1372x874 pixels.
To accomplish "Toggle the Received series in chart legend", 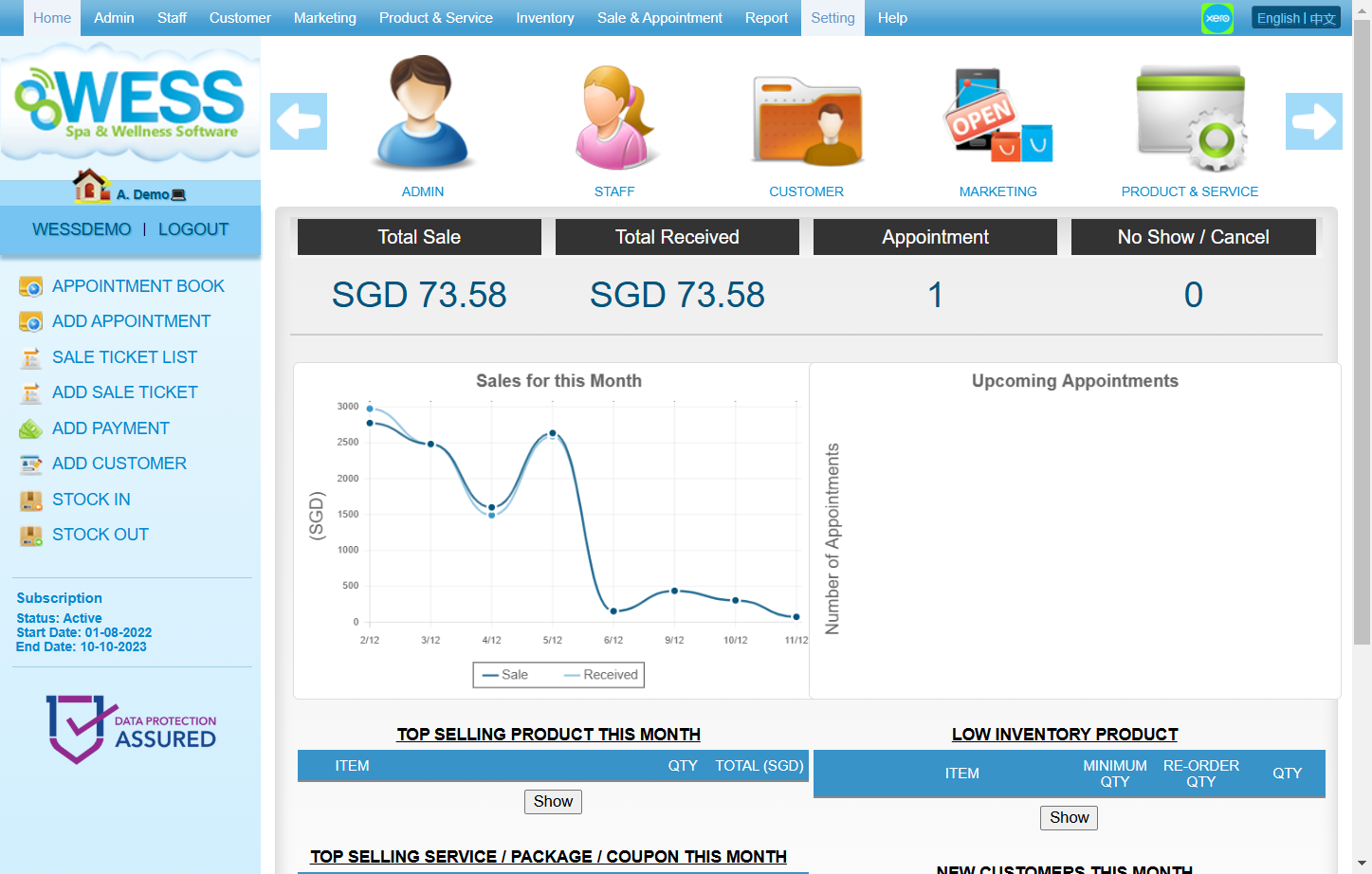I will [x=601, y=675].
